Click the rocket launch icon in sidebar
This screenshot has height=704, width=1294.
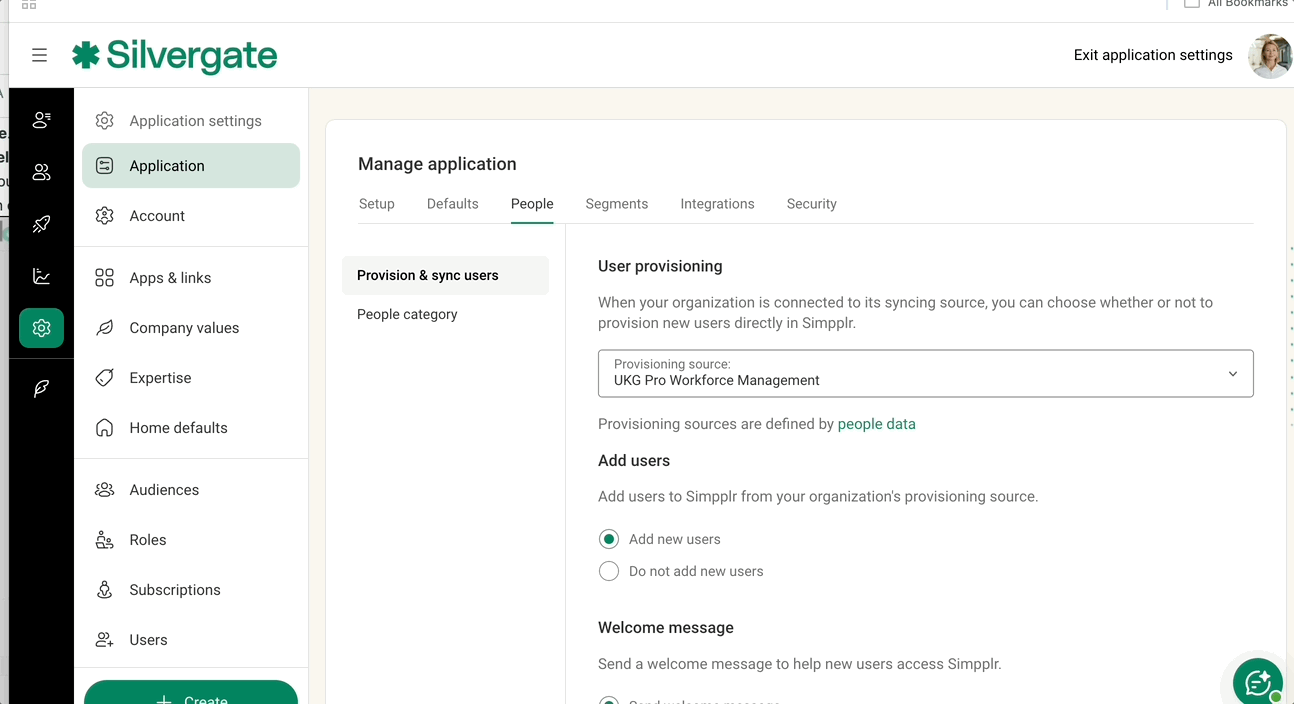point(41,223)
